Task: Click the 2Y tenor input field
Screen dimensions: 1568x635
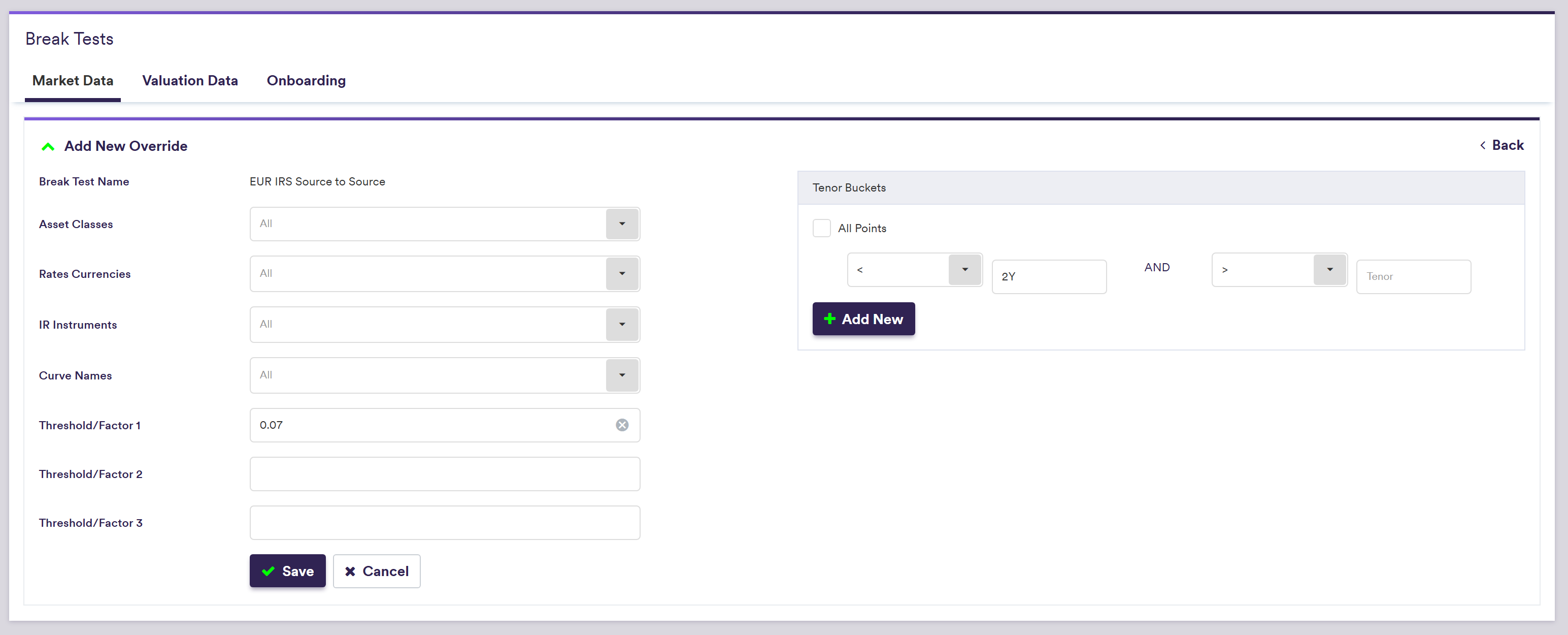Action: 1048,277
